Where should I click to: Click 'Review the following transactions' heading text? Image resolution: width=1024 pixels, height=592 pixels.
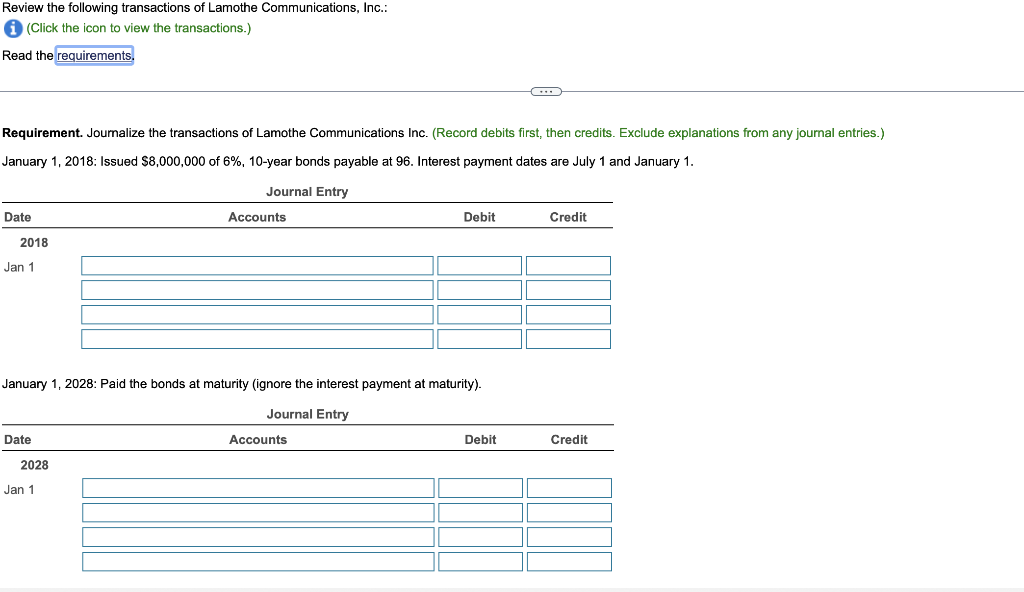click(x=195, y=8)
